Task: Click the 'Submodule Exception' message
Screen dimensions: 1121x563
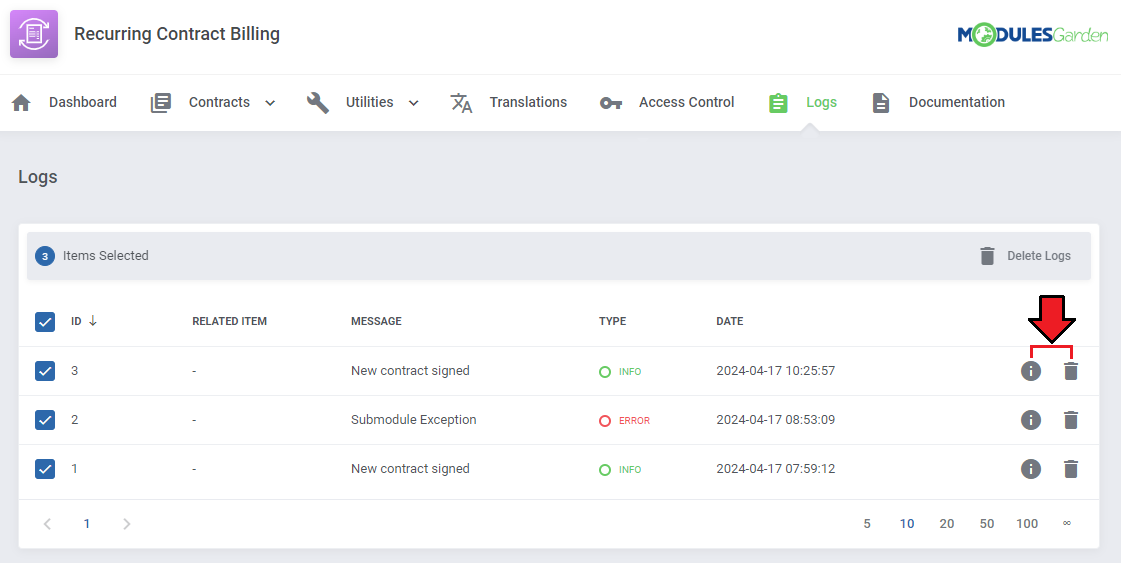Action: [x=413, y=420]
